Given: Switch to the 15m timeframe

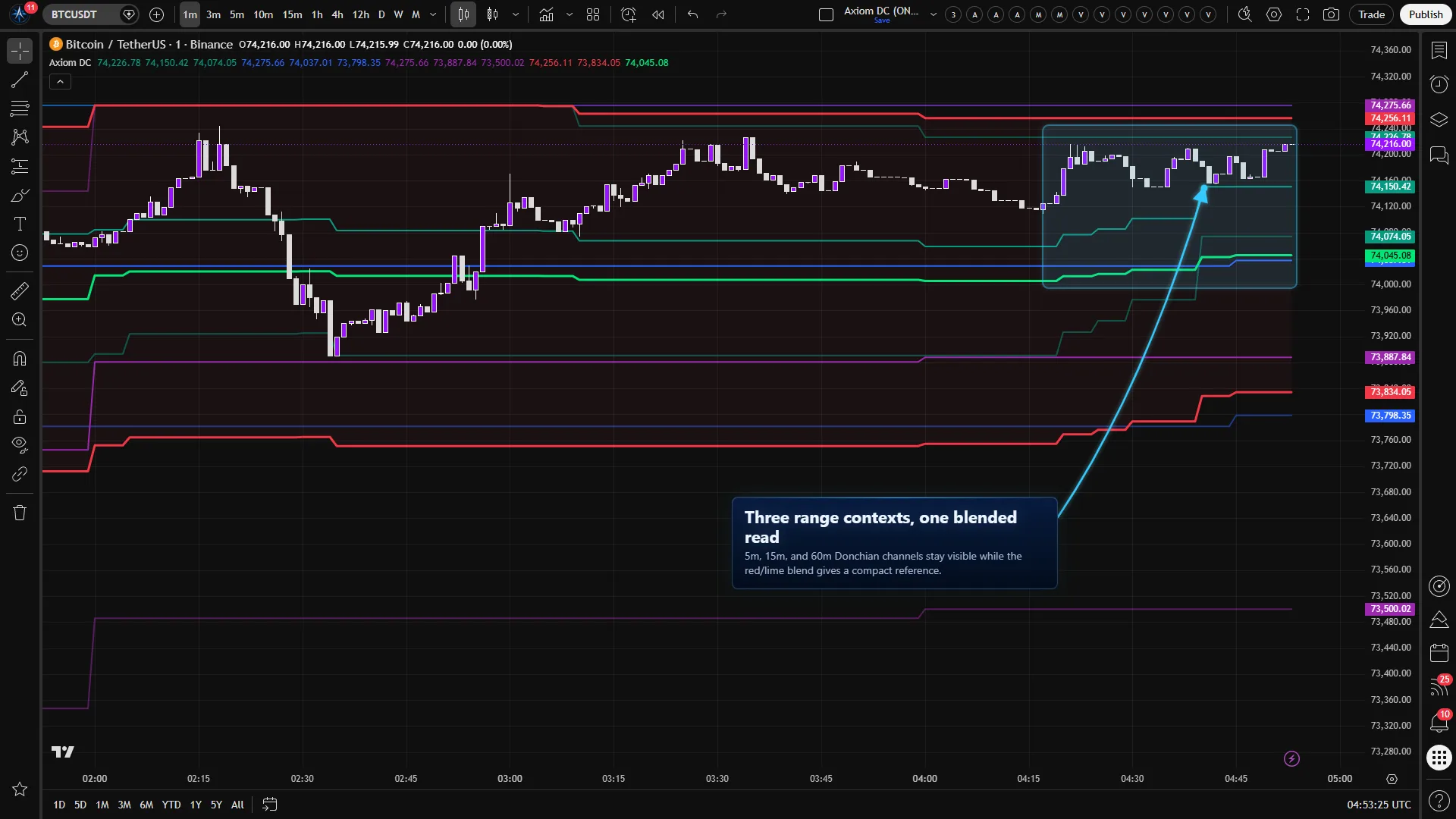Looking at the screenshot, I should tap(292, 14).
